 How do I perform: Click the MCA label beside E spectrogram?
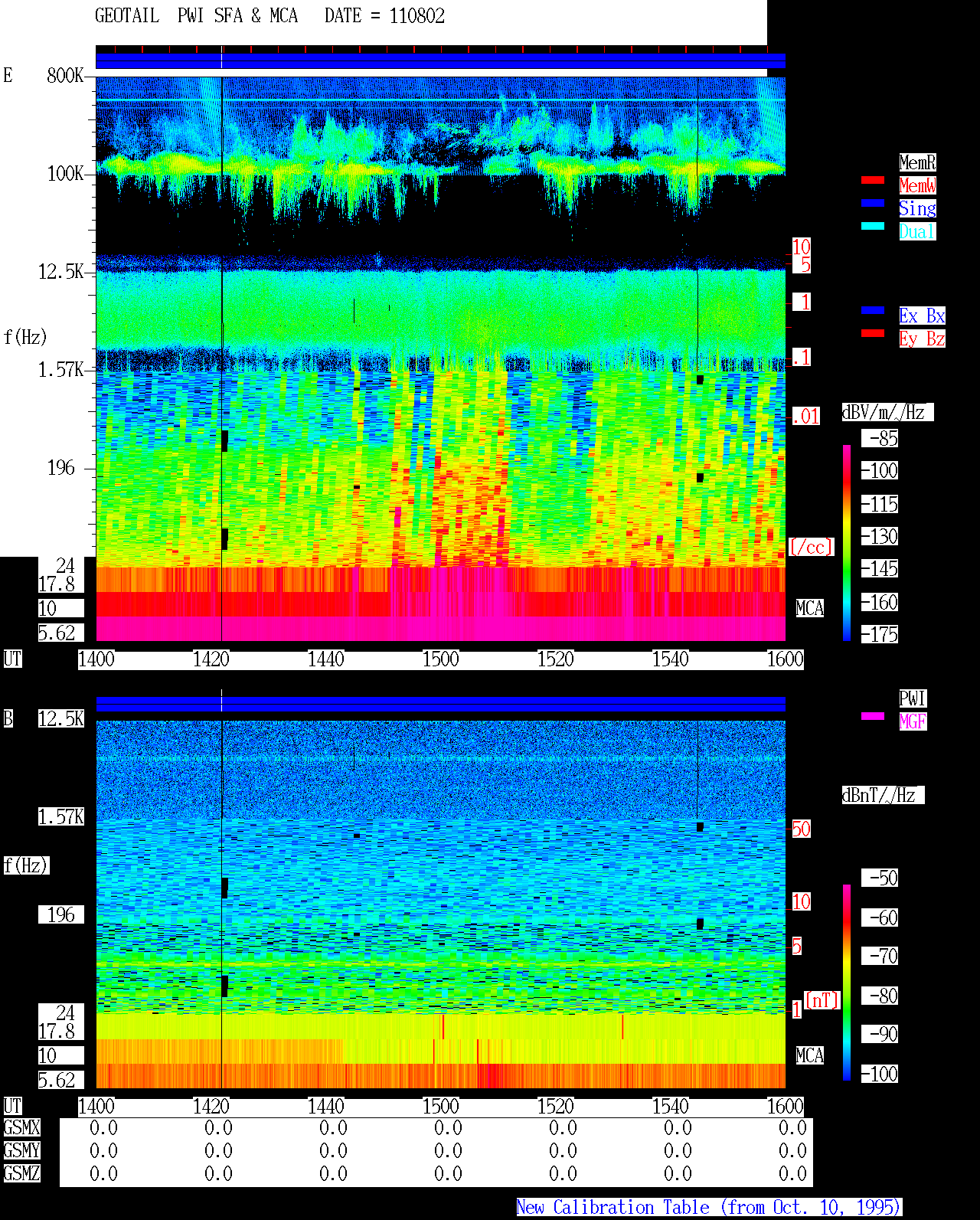(810, 608)
